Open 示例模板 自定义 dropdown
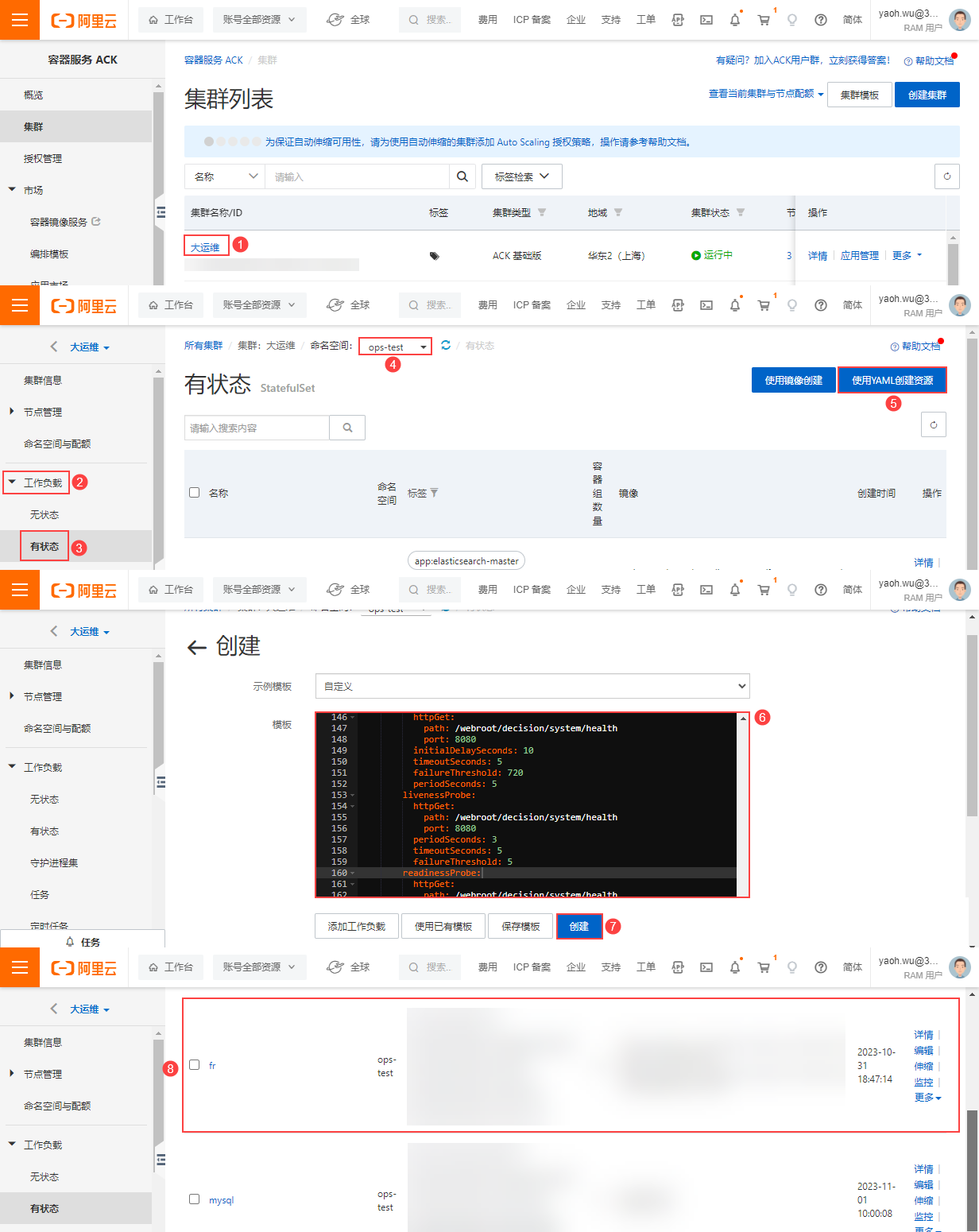 532,686
